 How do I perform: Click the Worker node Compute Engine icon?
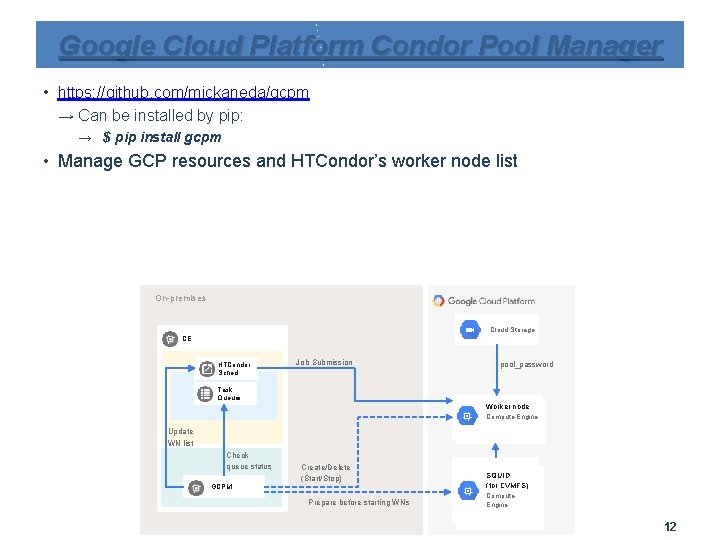(x=467, y=416)
